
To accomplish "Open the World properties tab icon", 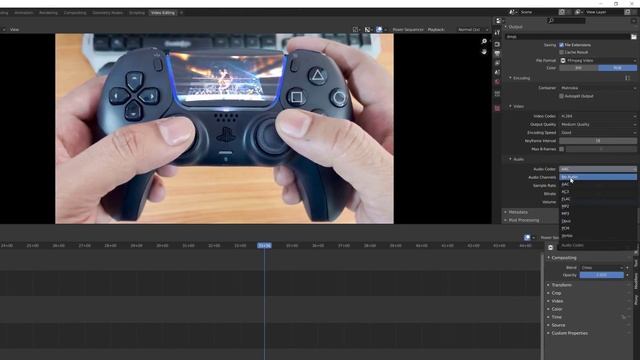I will pos(497,82).
